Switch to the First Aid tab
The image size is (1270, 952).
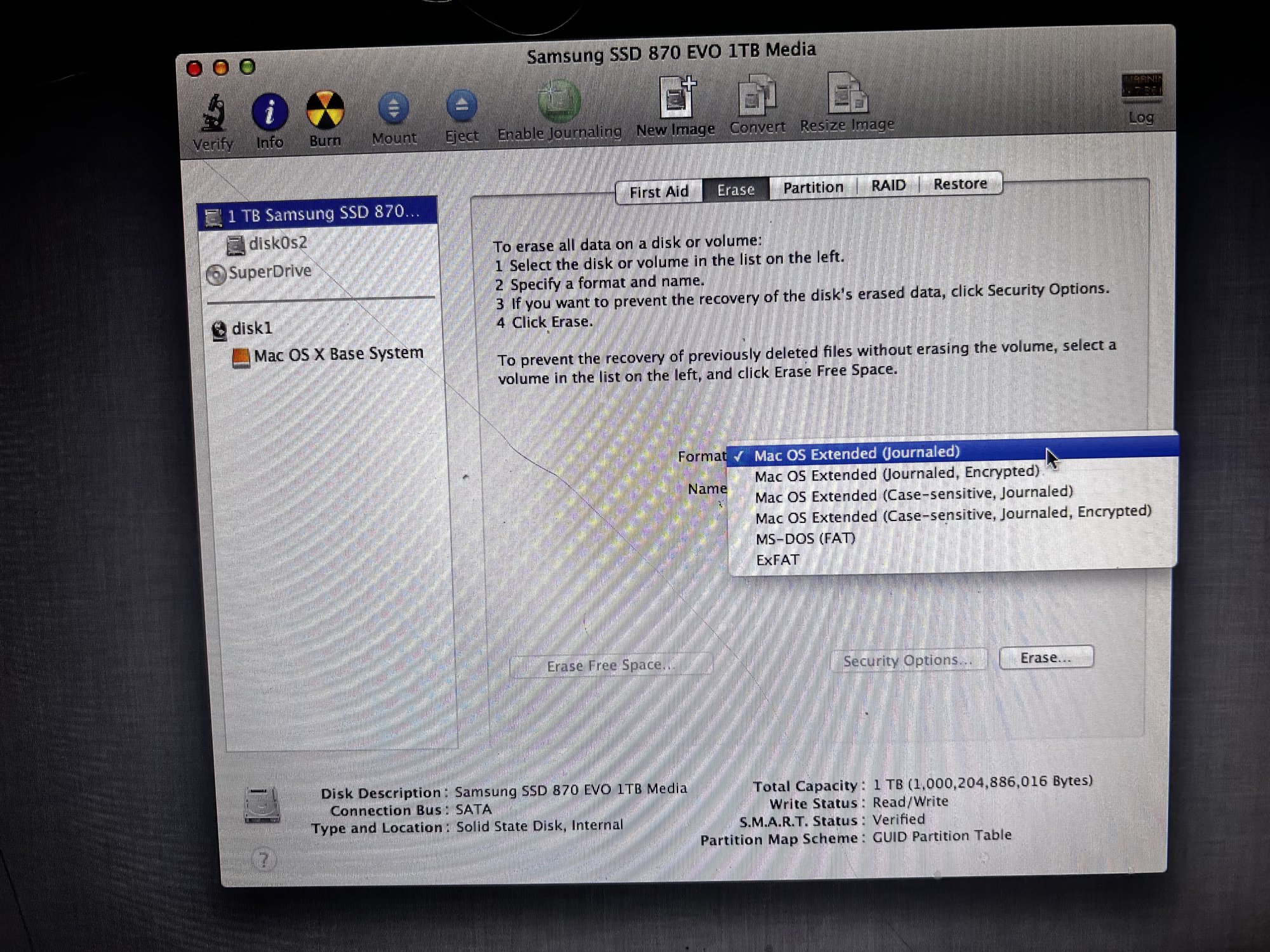659,192
